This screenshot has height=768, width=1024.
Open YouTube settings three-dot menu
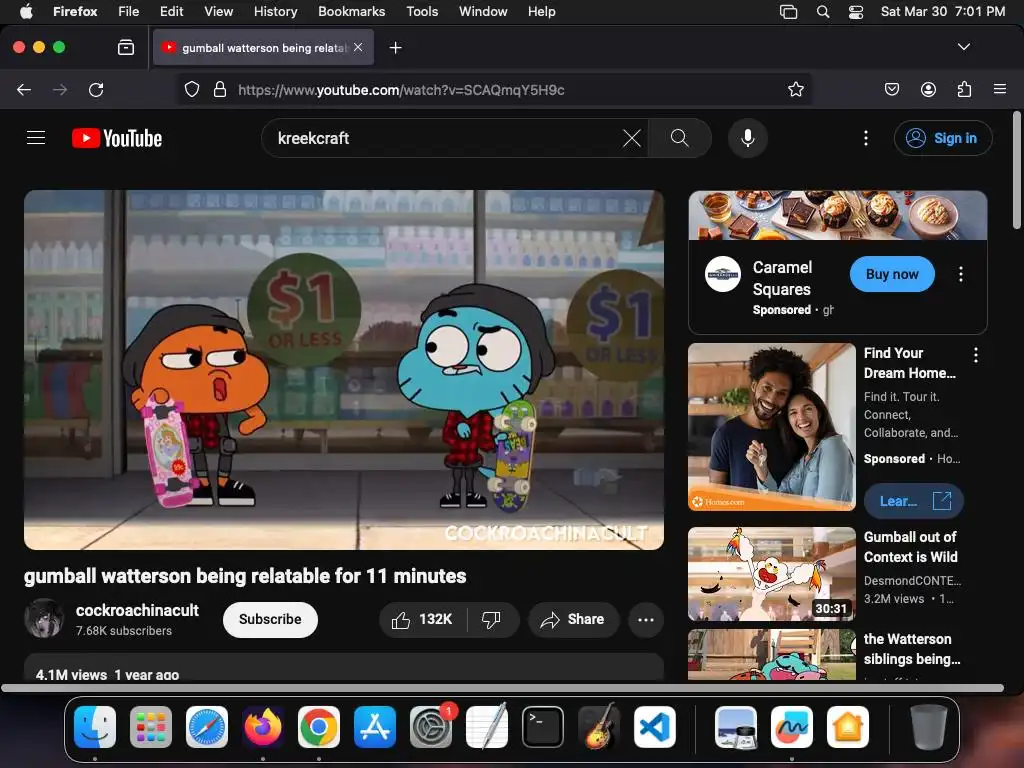(866, 138)
